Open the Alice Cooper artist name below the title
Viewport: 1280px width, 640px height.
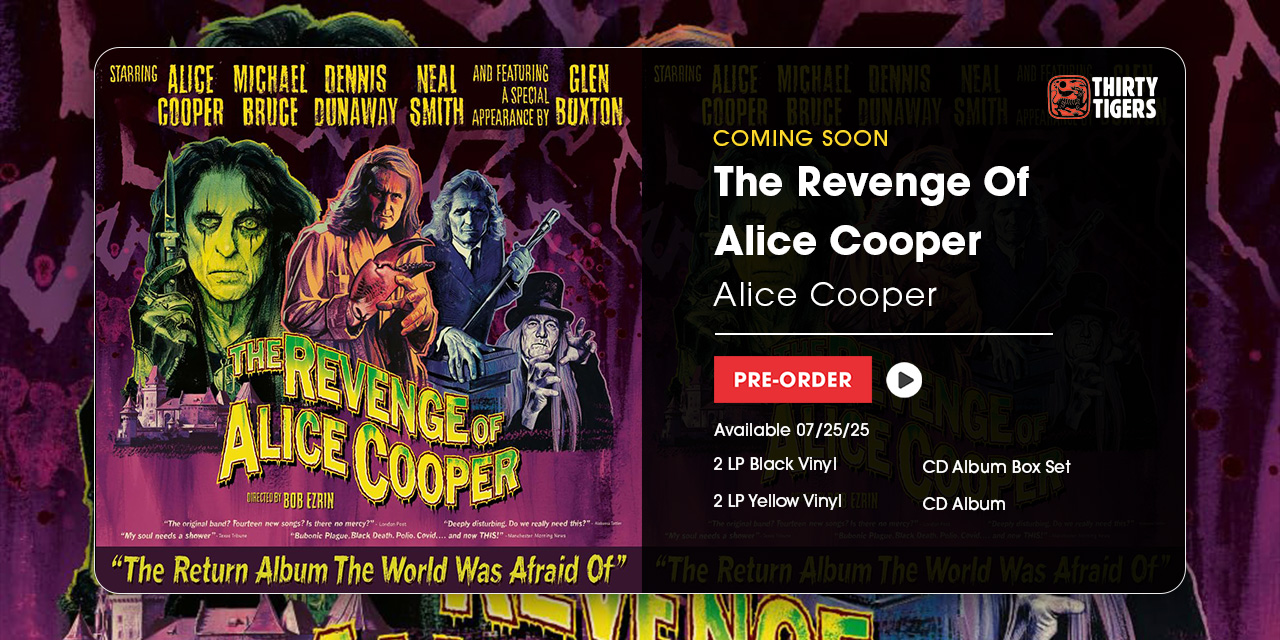coord(826,295)
